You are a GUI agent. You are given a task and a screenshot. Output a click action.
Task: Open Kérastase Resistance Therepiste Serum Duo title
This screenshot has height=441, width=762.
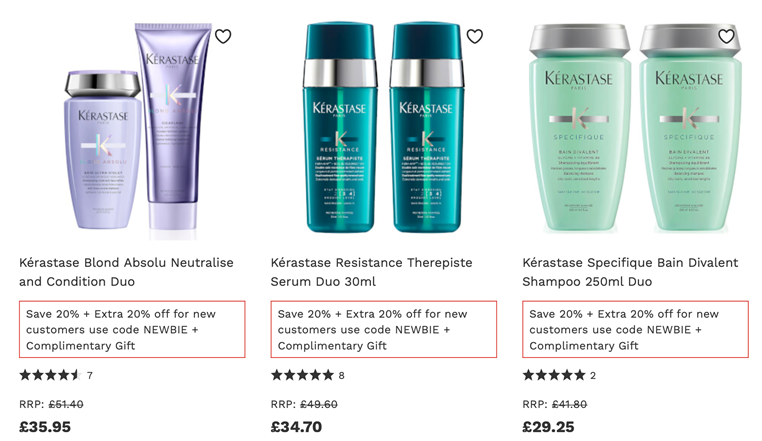click(x=371, y=272)
